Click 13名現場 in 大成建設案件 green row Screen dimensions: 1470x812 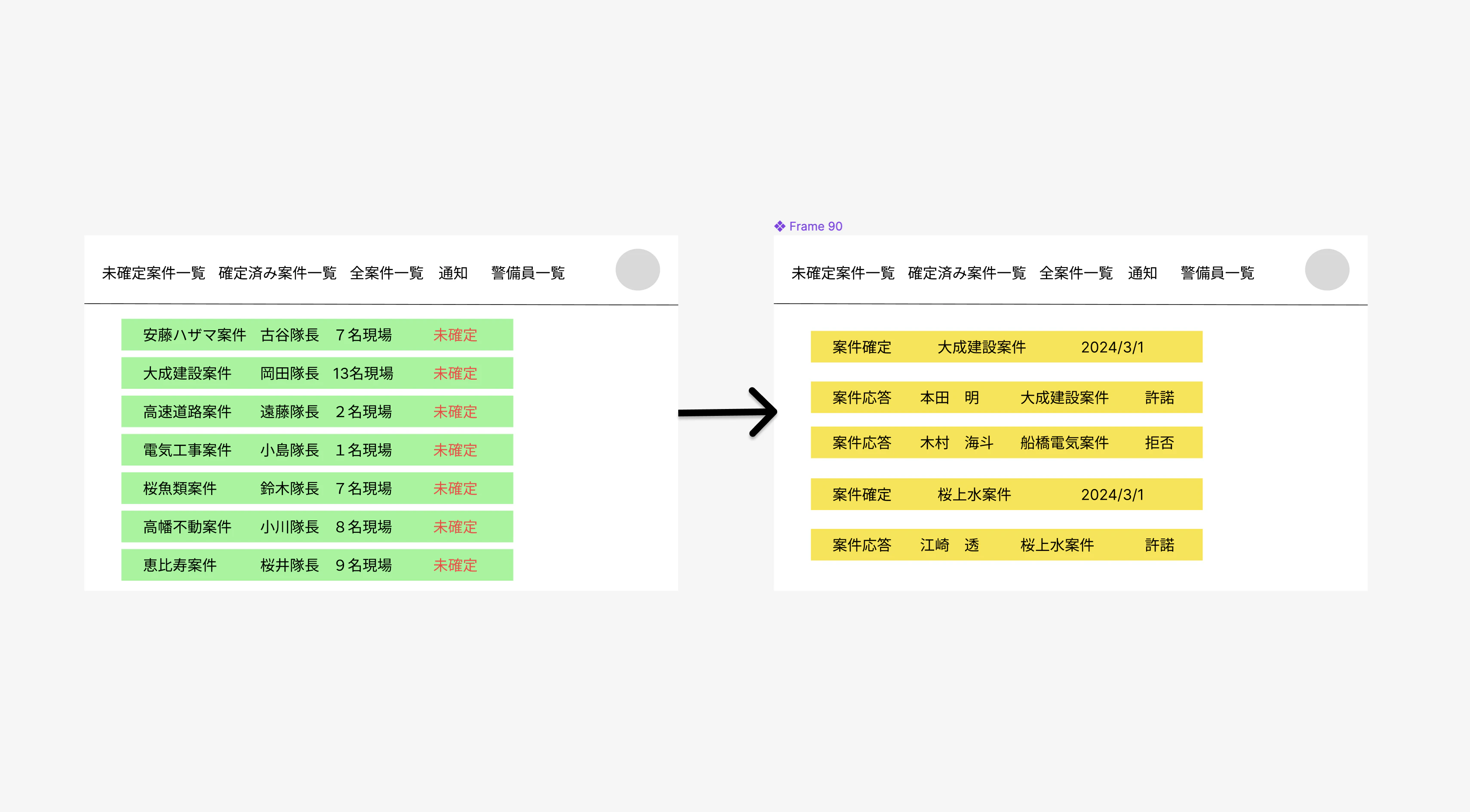tap(363, 373)
